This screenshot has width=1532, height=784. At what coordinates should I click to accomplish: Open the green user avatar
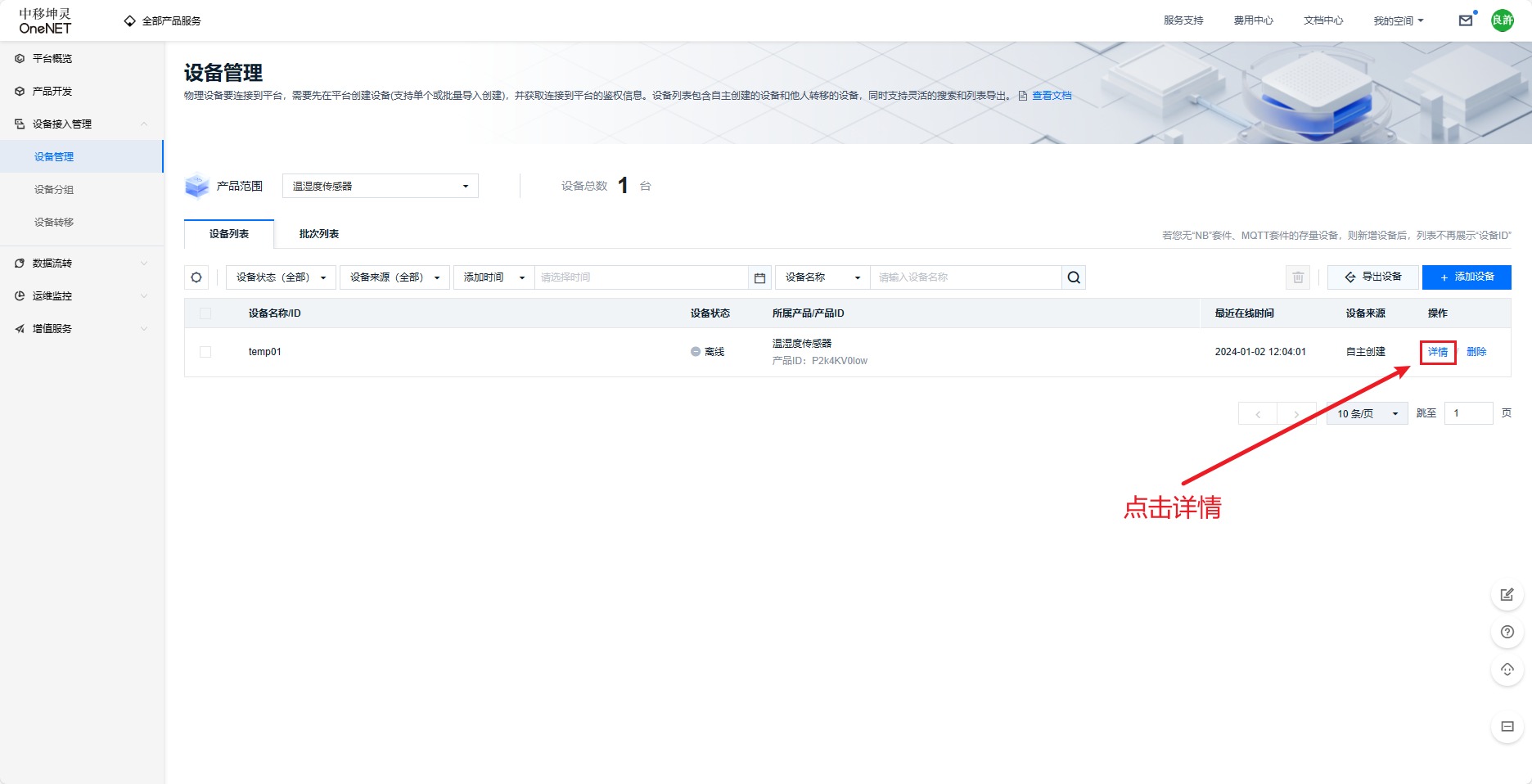coord(1503,20)
